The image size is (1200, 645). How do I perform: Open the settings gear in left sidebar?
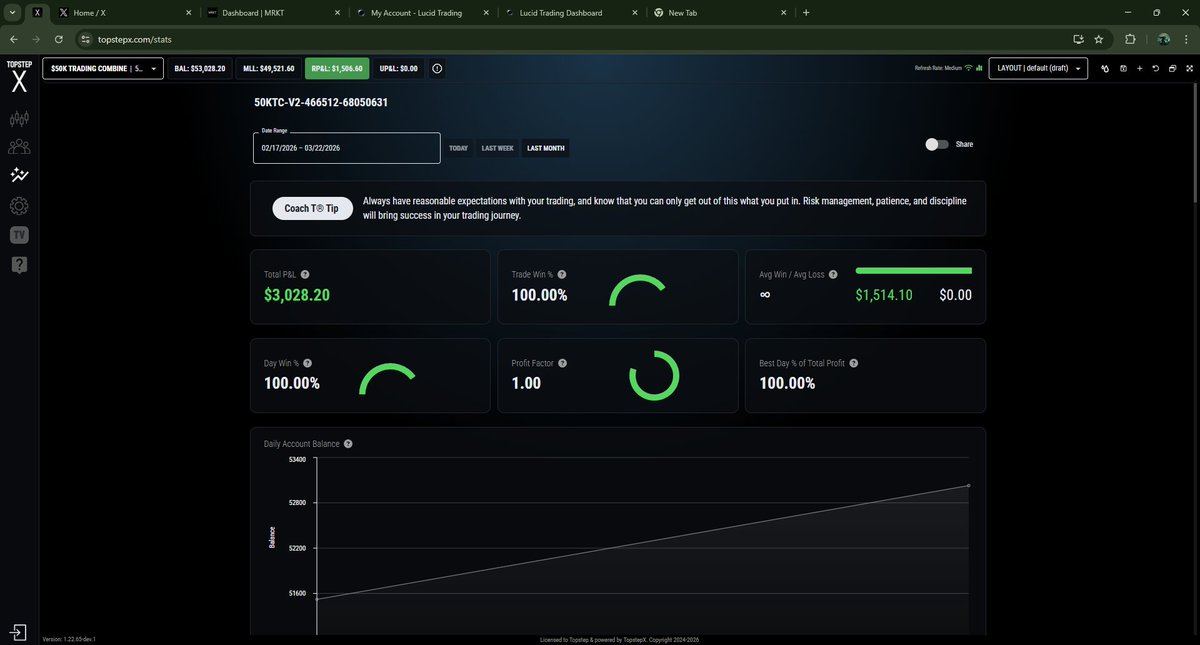tap(19, 206)
